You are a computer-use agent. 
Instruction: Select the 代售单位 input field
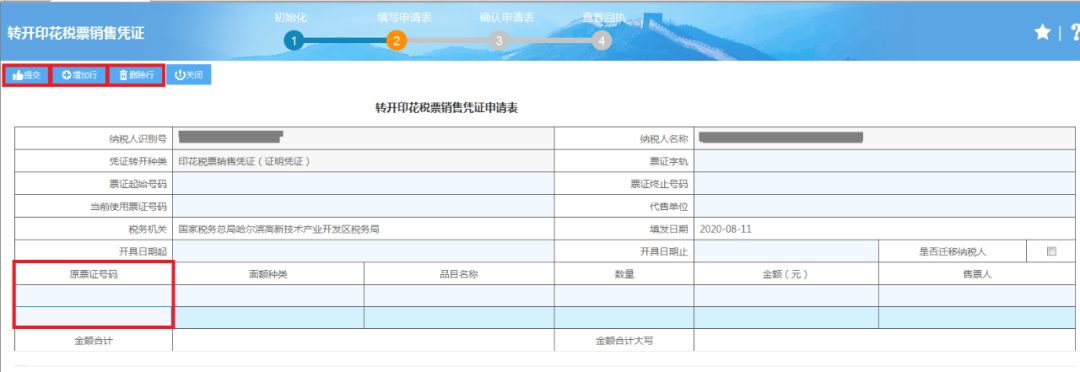click(885, 207)
